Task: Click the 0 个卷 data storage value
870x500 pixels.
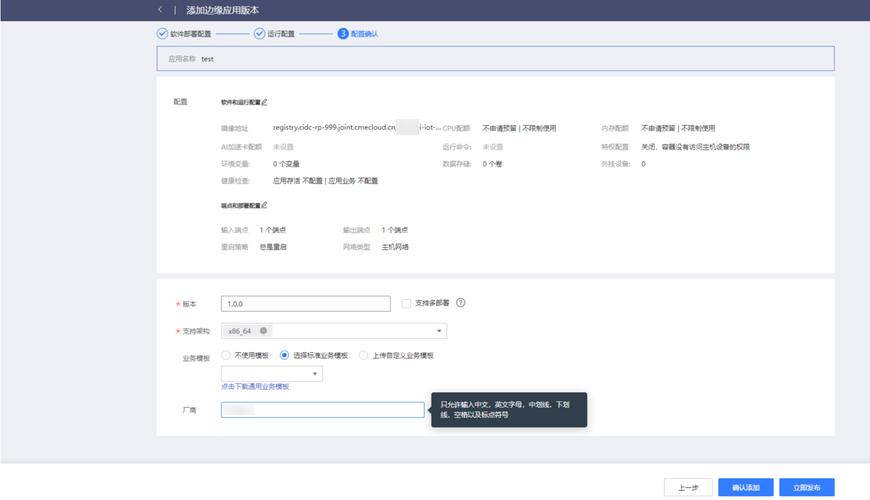Action: tap(492, 164)
